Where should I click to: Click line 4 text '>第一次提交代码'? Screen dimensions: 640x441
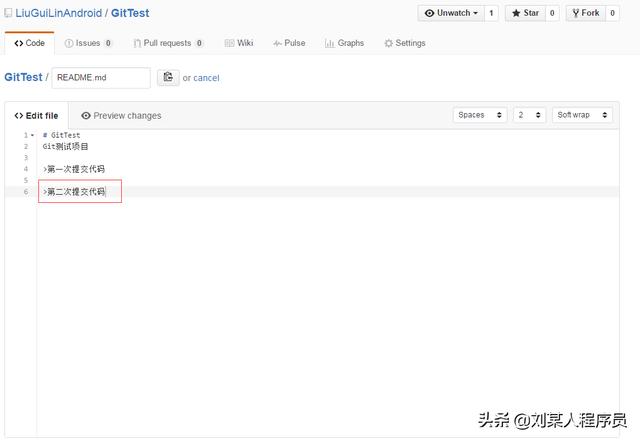coord(74,169)
